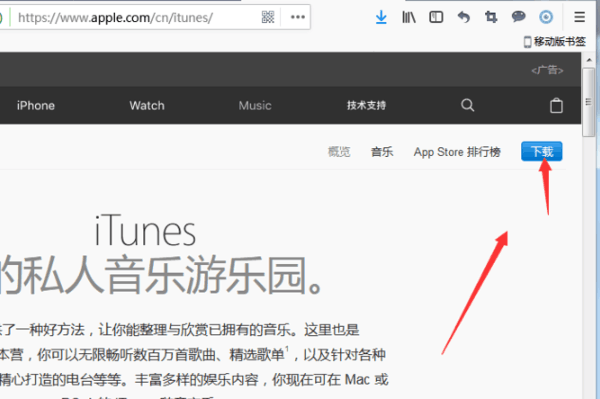
Task: Select the 概览 overview tab
Action: [339, 152]
